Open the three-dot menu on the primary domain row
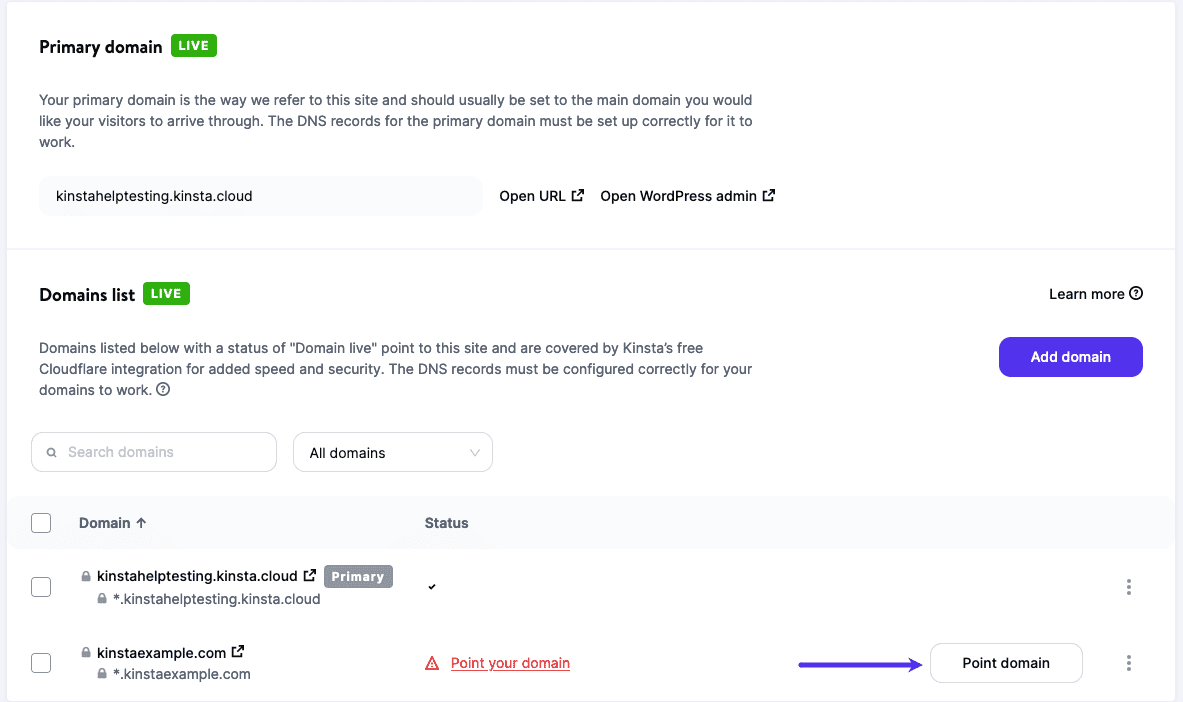The image size is (1183, 702). pyautogui.click(x=1128, y=587)
